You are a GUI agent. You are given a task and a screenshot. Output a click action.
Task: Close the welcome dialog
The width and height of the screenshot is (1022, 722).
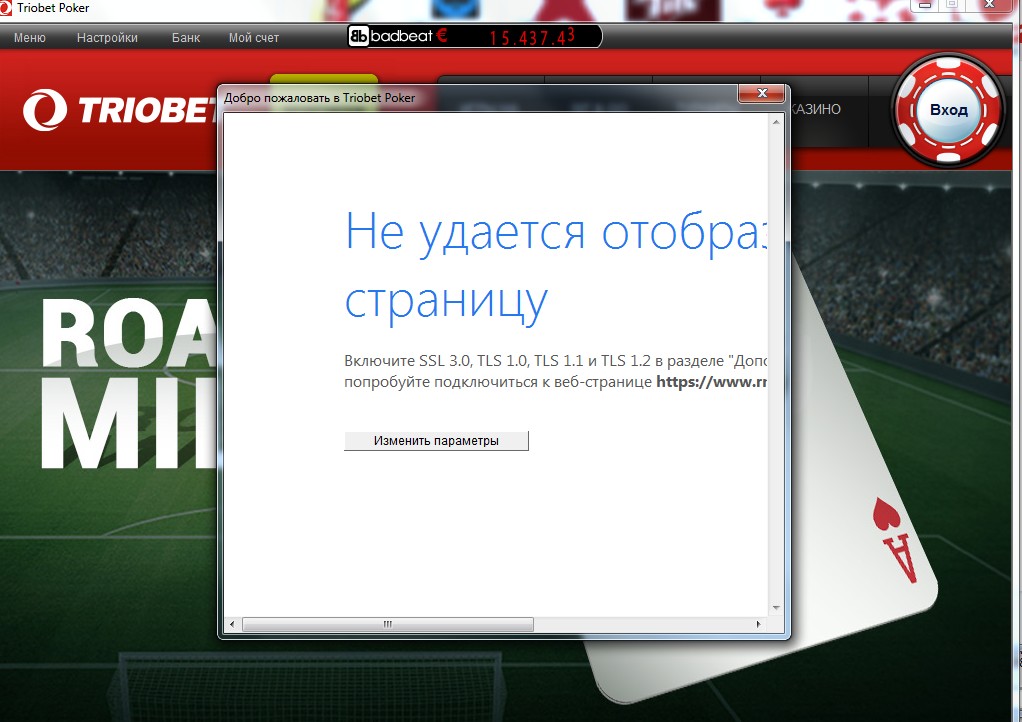(x=761, y=93)
